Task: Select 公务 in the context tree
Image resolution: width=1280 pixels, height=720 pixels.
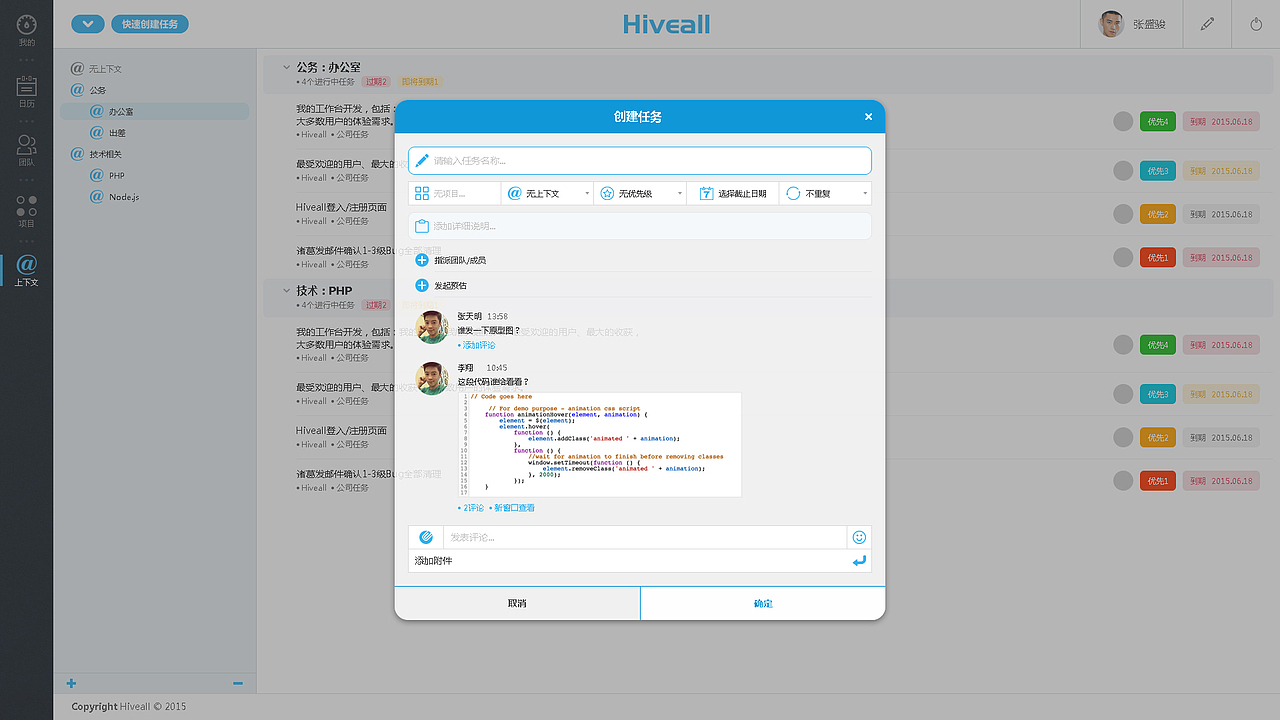Action: point(88,90)
